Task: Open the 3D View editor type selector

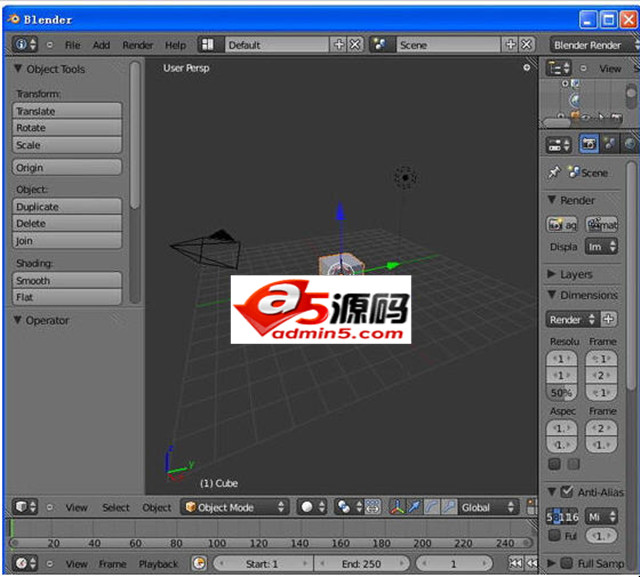Action: [x=24, y=507]
